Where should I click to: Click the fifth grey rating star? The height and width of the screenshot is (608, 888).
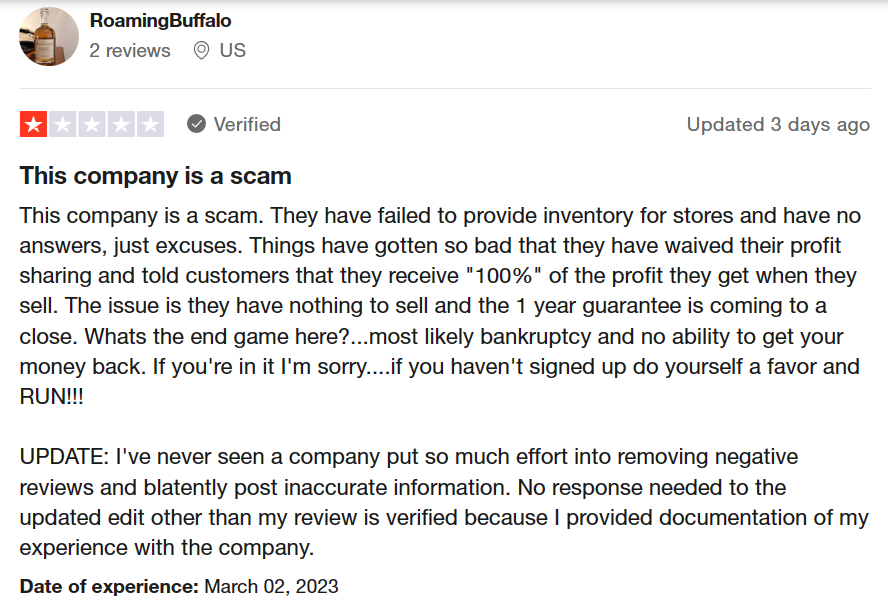151,125
